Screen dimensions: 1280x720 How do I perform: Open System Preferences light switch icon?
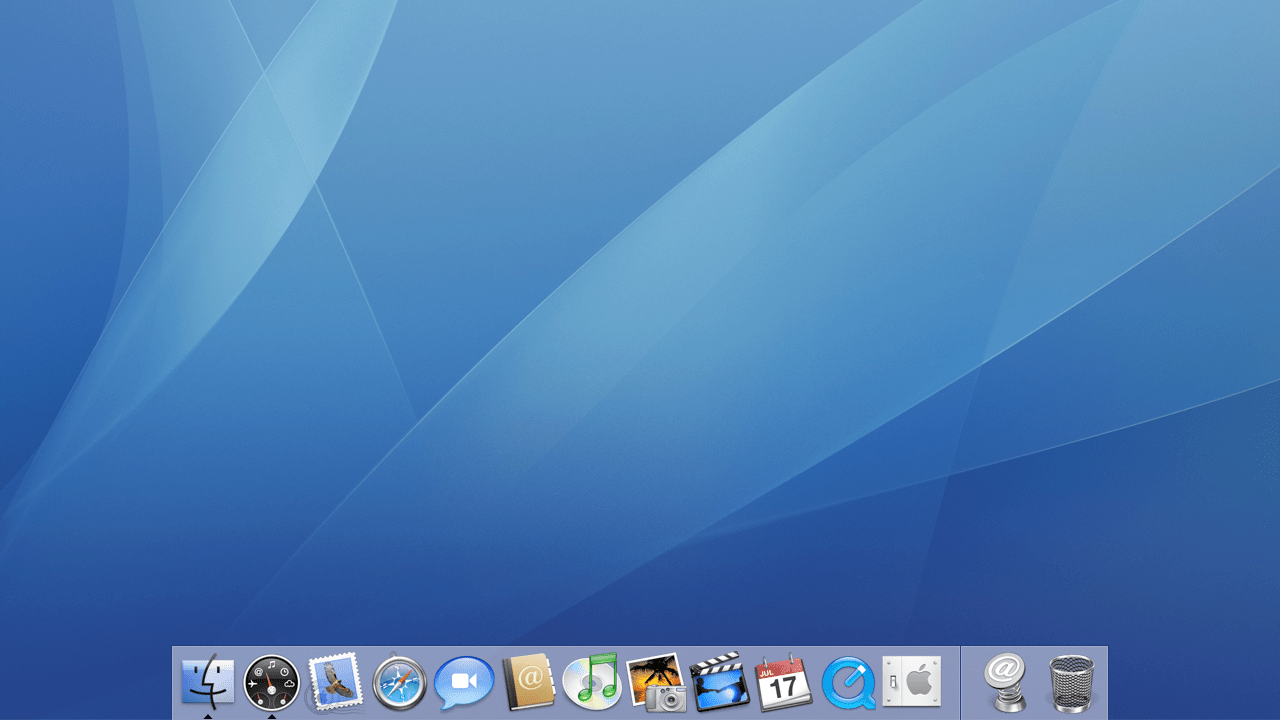point(912,682)
